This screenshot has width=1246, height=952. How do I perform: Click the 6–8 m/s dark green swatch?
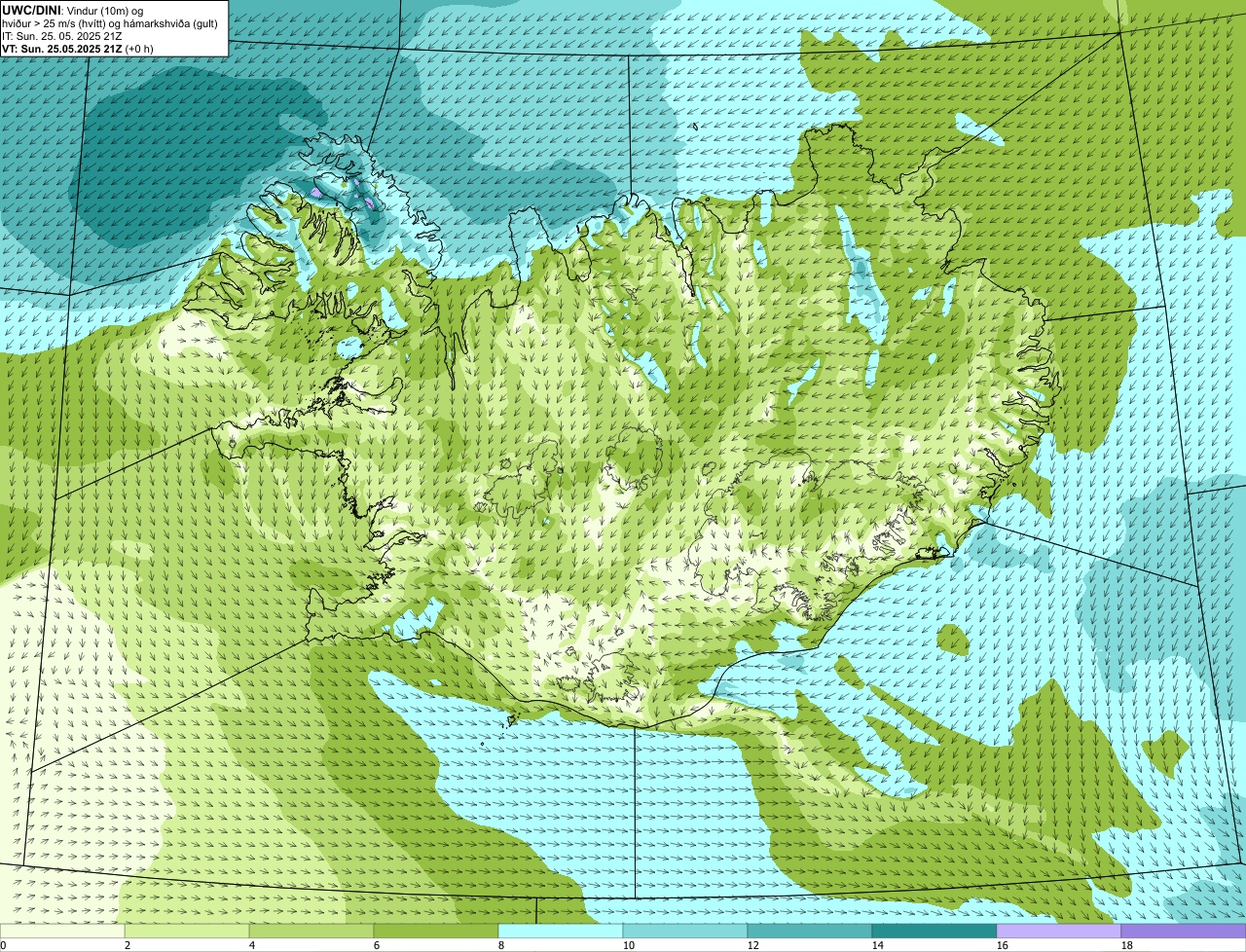[436, 931]
